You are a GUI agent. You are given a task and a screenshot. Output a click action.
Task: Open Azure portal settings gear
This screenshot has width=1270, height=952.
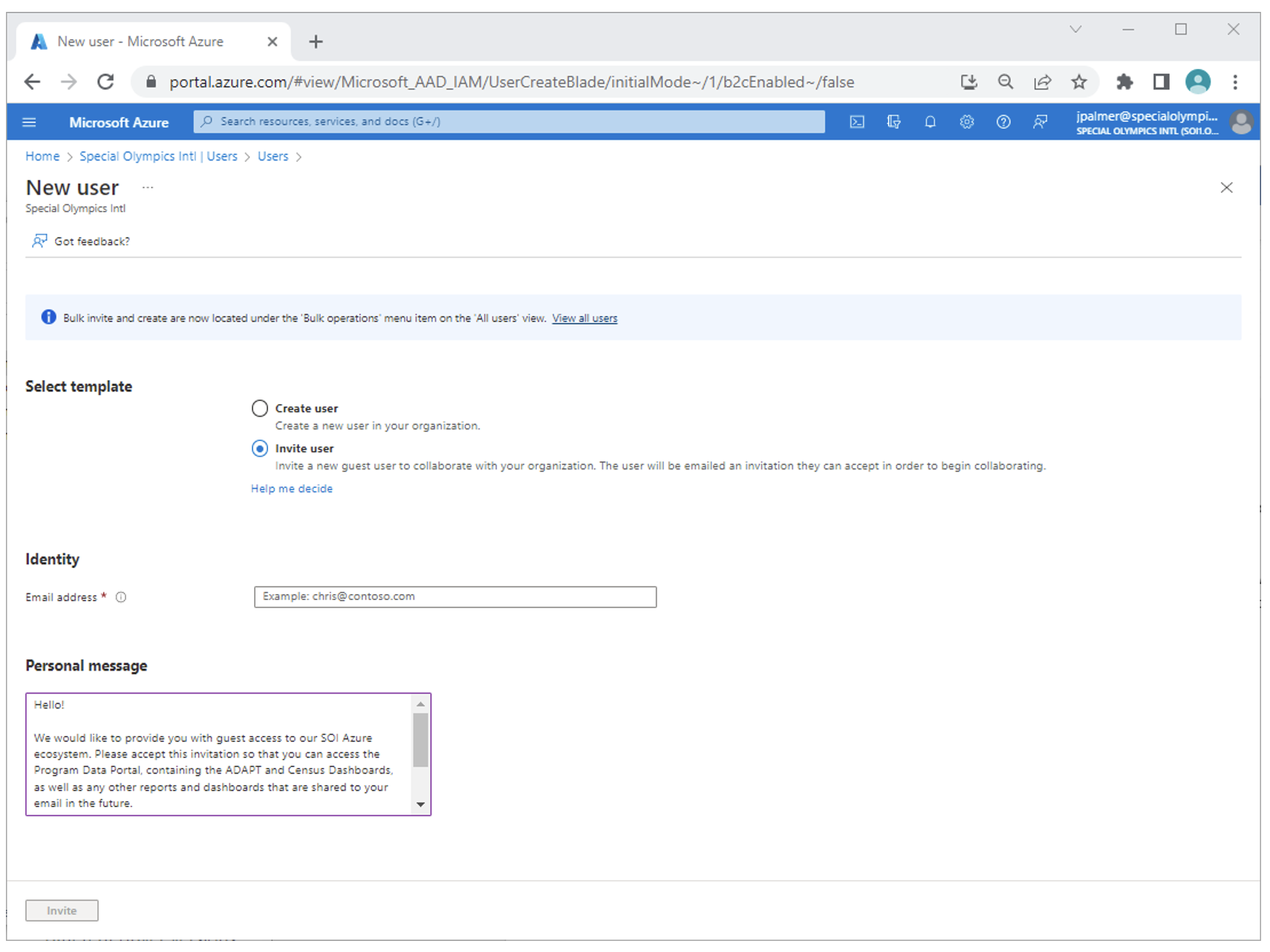[x=966, y=123]
